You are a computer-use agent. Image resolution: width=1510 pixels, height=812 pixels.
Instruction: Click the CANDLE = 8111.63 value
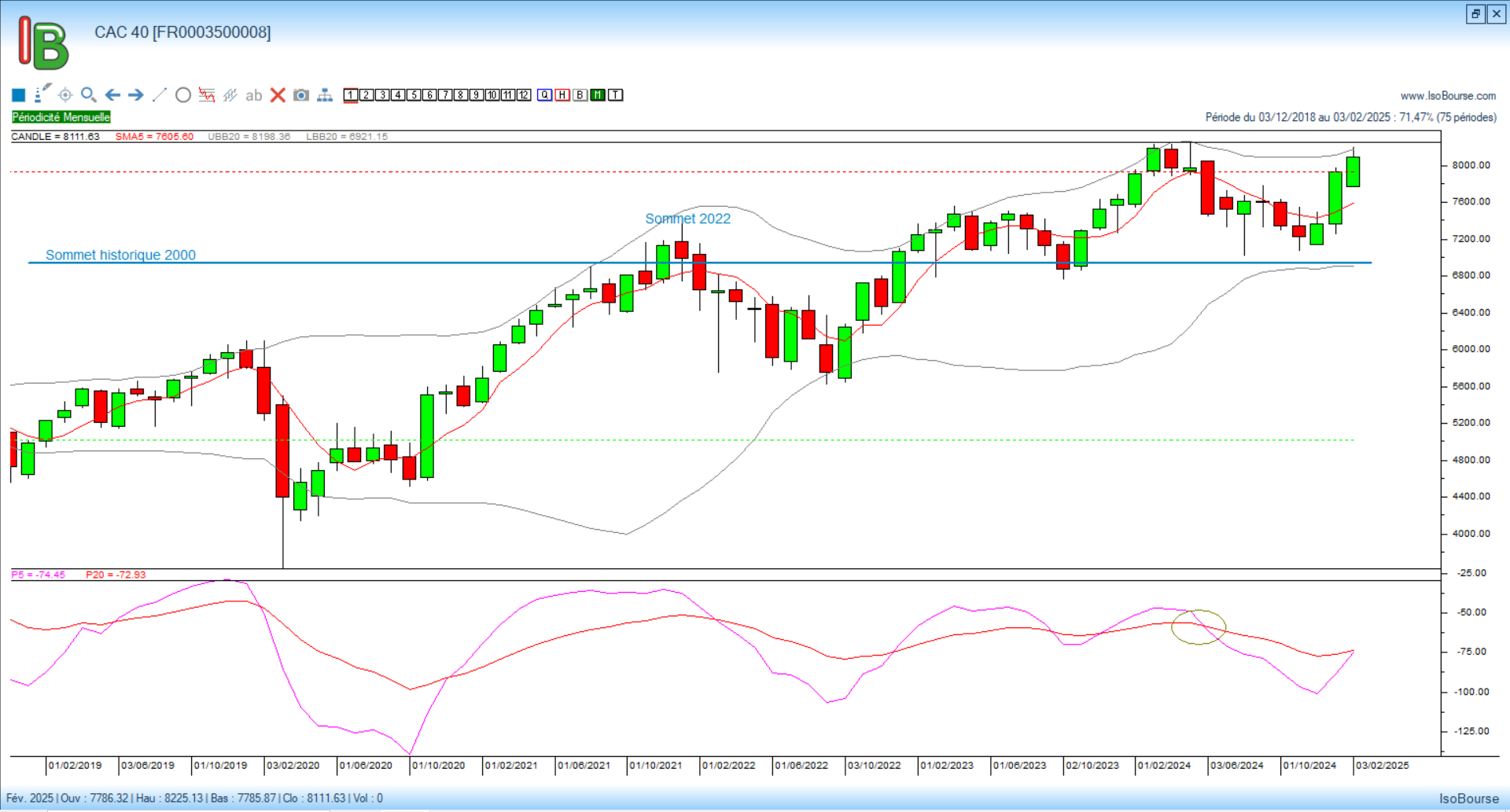click(x=55, y=136)
